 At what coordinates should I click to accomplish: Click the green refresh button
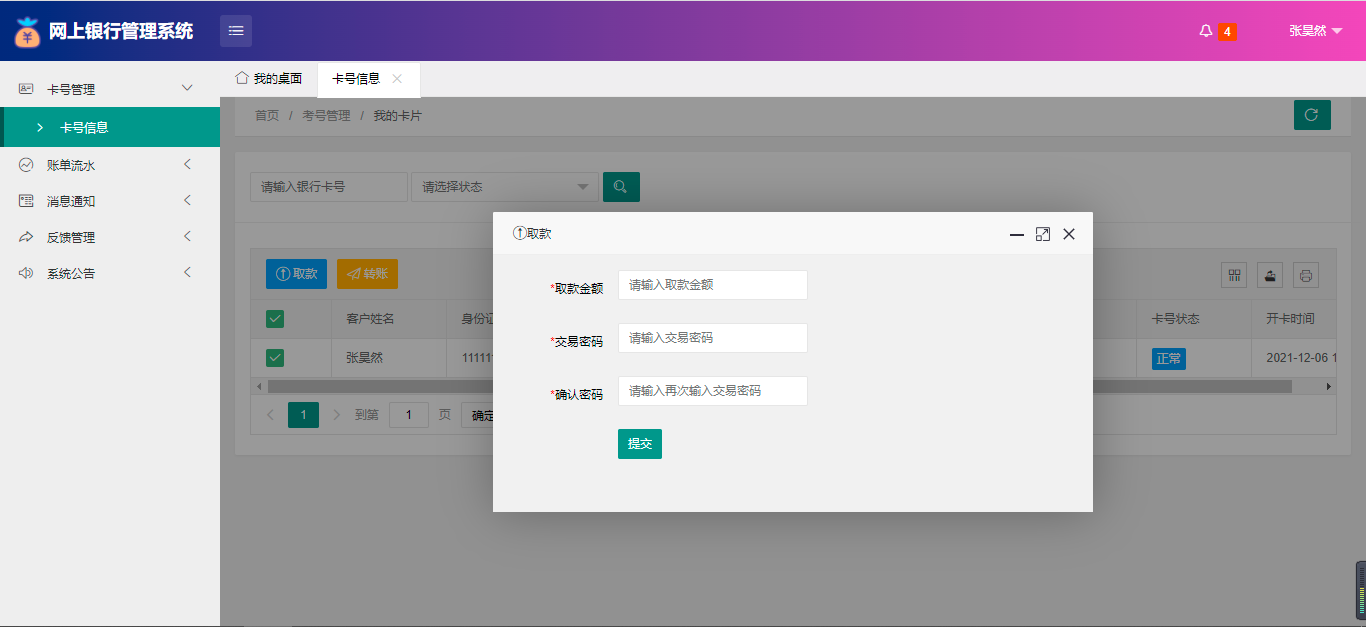coord(1312,115)
